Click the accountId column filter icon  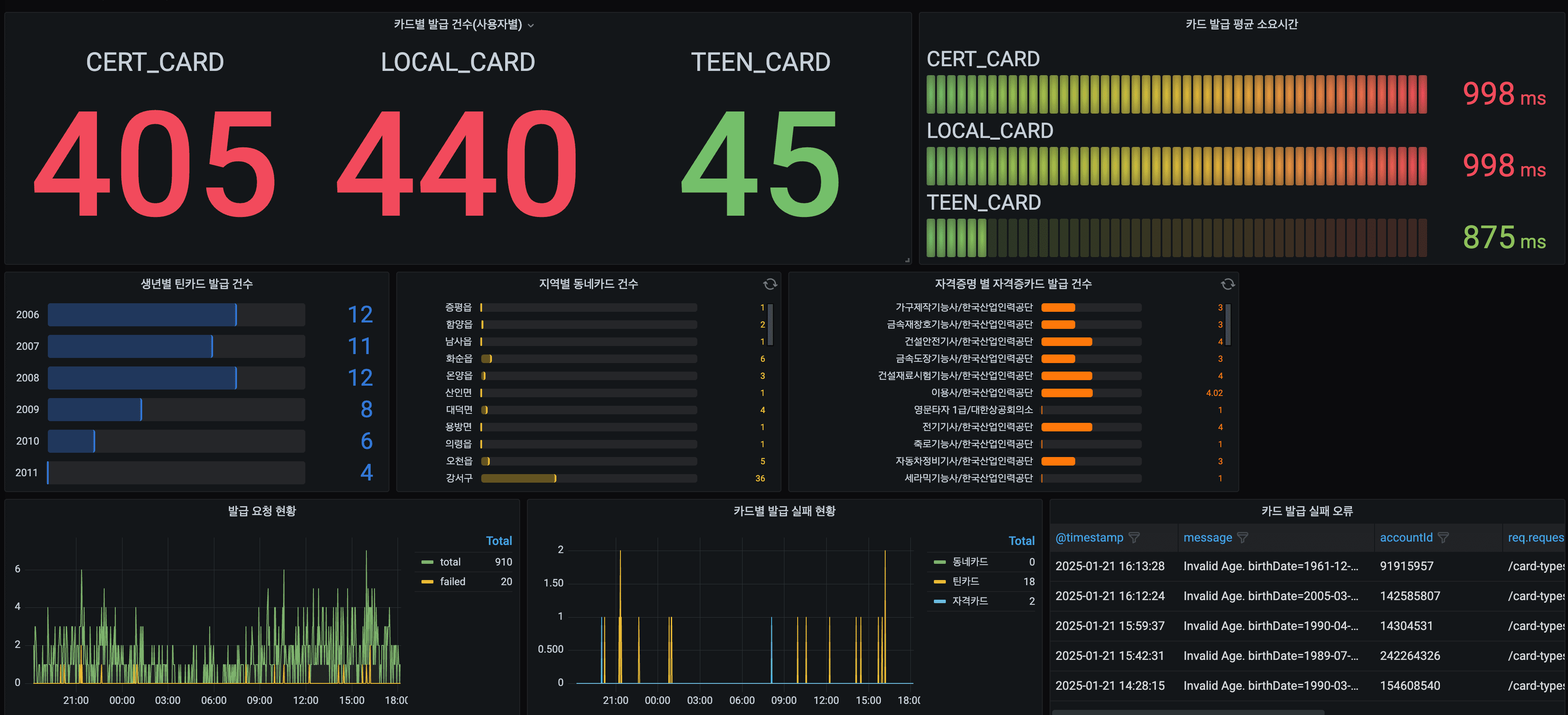[1442, 538]
